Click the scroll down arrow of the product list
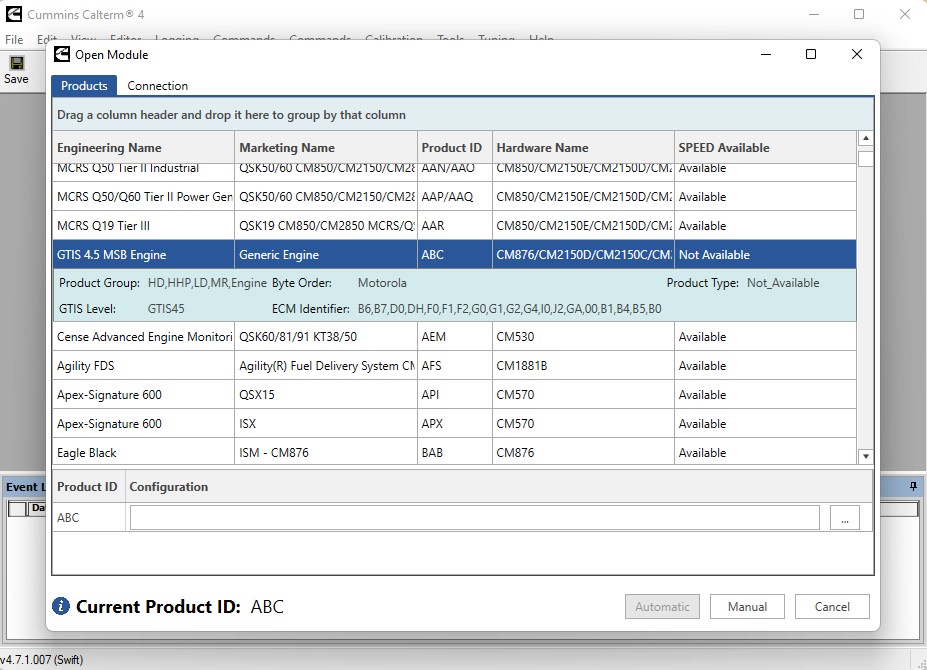927x670 pixels. click(866, 456)
